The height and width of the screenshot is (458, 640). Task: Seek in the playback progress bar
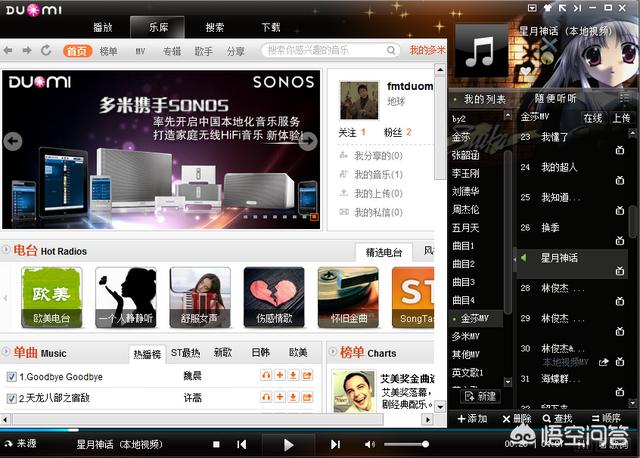point(320,430)
